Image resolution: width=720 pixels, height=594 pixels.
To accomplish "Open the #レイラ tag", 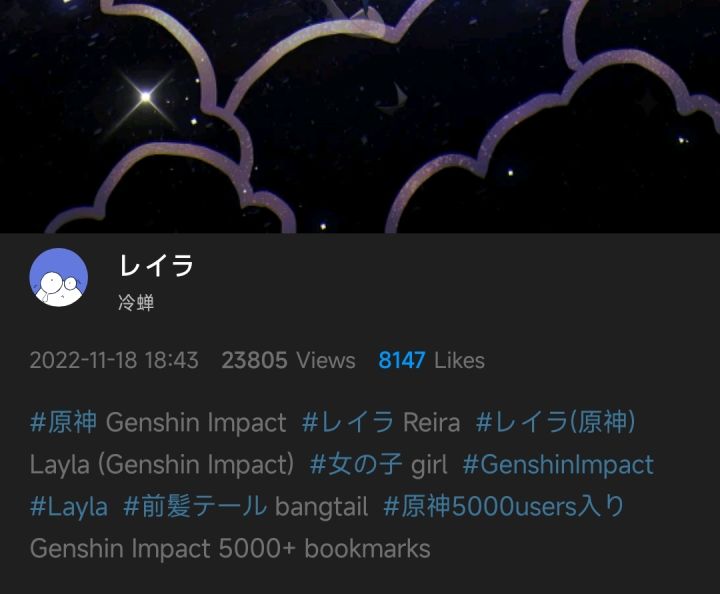I will 348,422.
